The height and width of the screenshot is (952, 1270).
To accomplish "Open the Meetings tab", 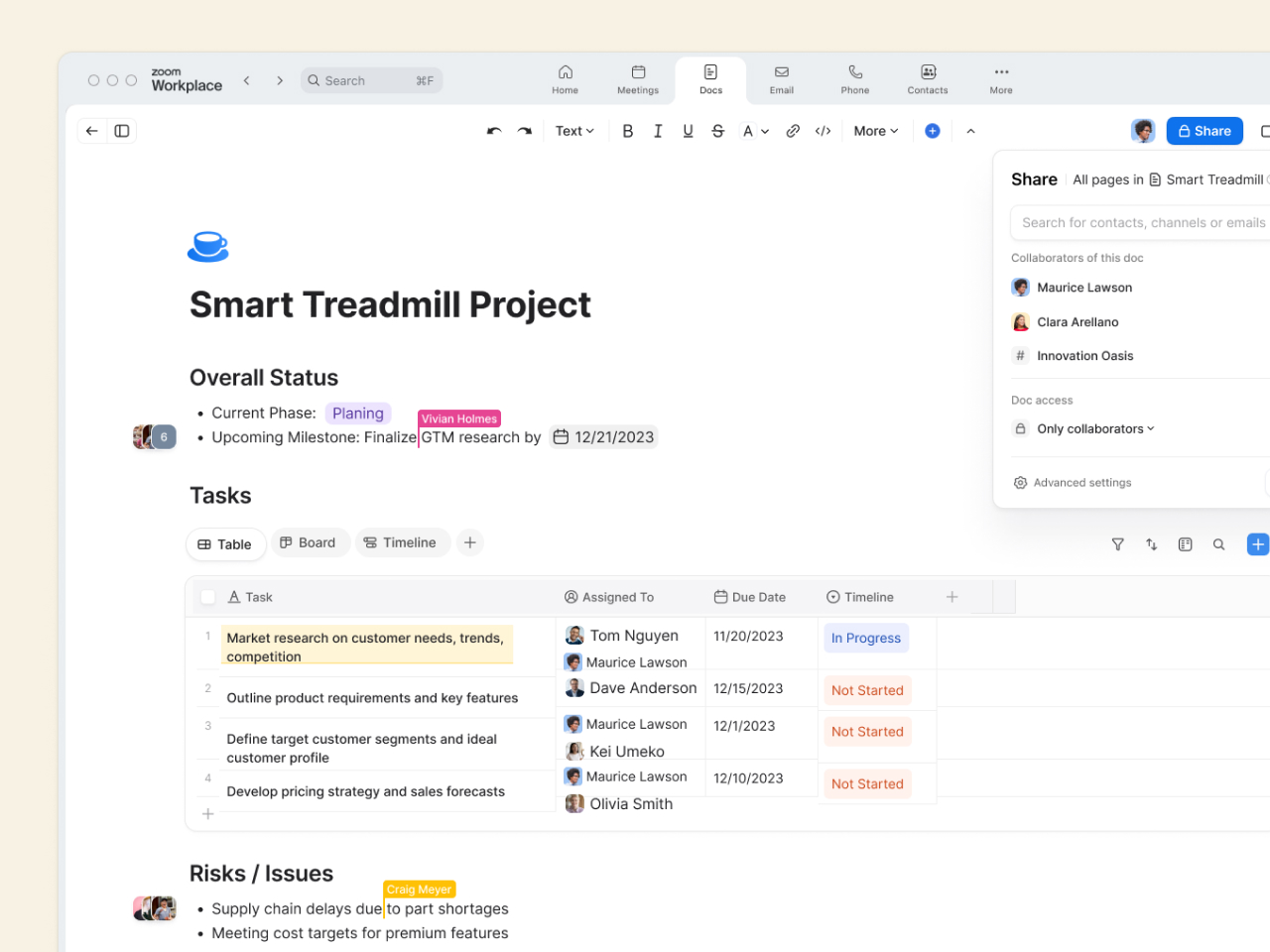I will coord(638,79).
